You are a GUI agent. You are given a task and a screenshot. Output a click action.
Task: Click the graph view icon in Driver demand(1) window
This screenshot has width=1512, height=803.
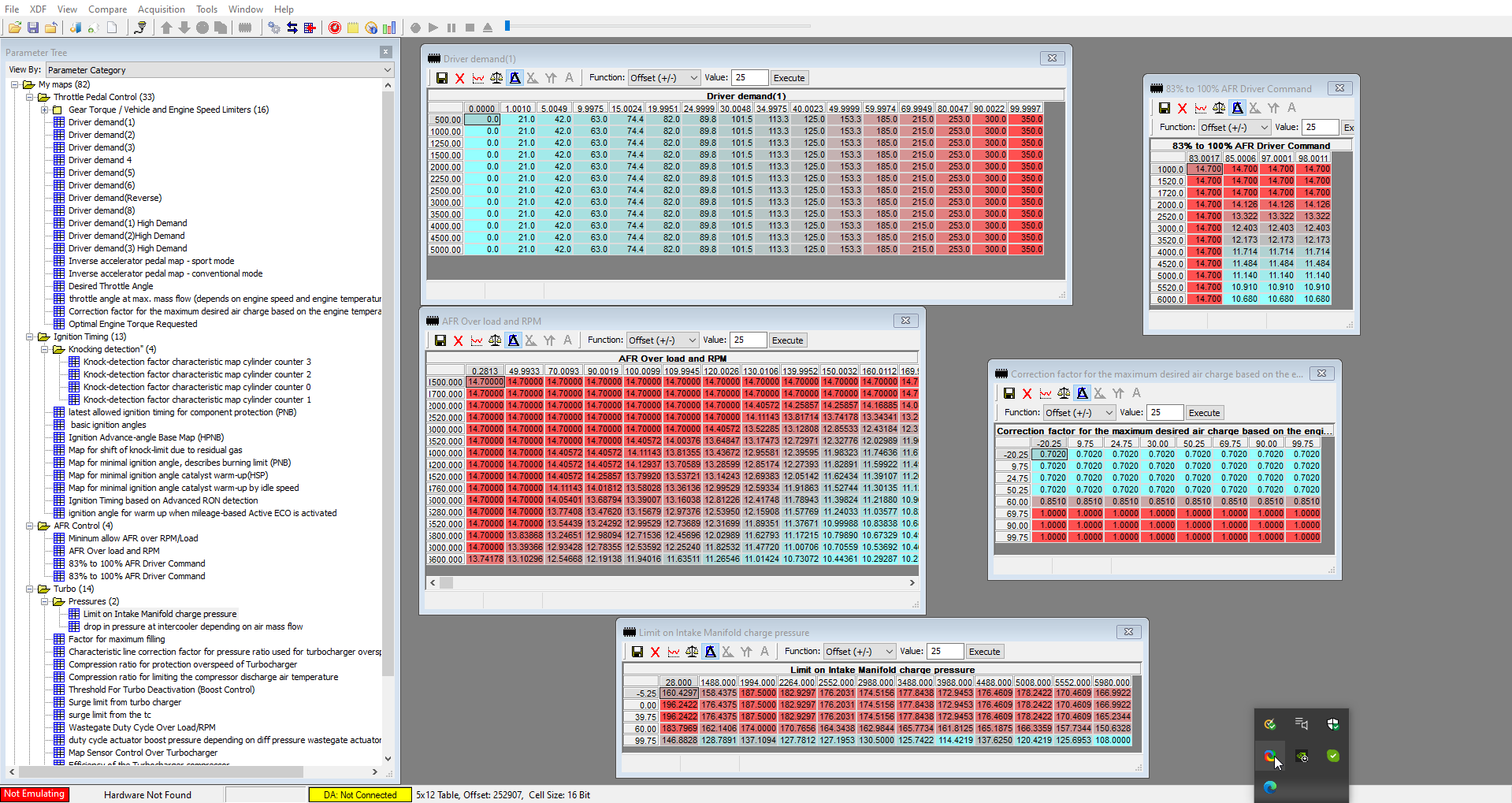point(478,78)
